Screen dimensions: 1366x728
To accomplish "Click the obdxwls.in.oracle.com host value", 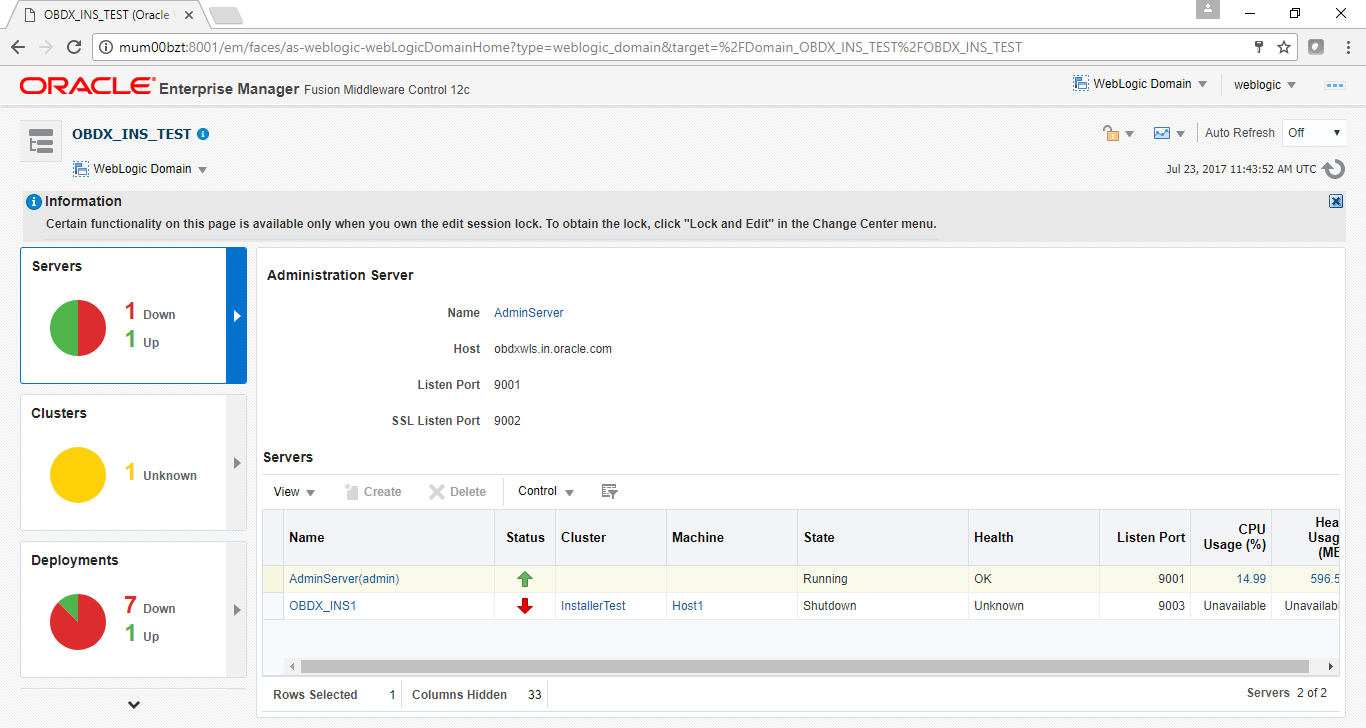I will coord(553,349).
